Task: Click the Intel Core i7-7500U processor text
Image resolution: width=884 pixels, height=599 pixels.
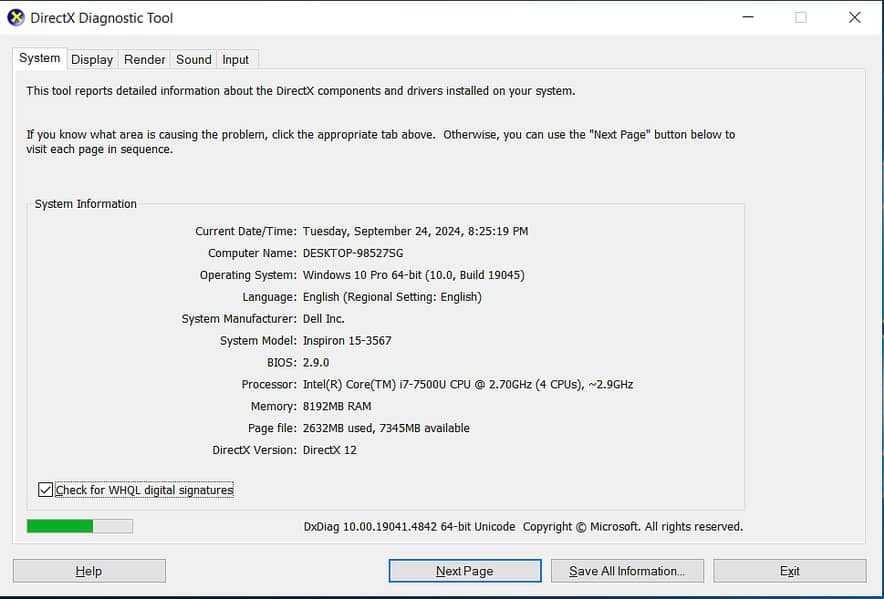Action: (x=467, y=384)
